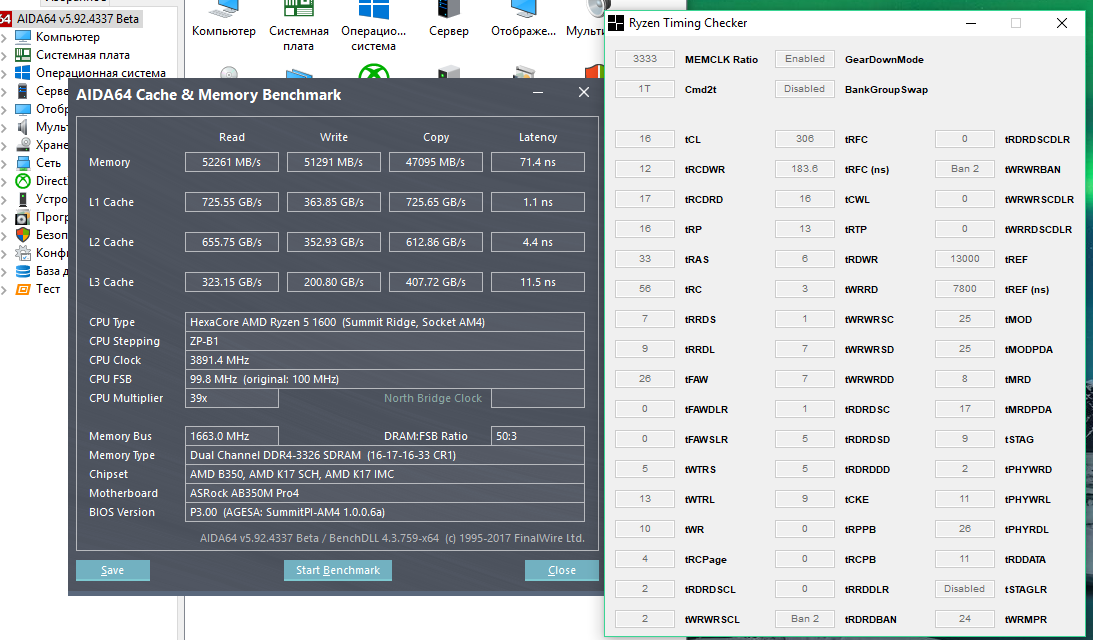The height and width of the screenshot is (640, 1093).
Task: Click the CPU Type field HexaCore AMD Ryzen 5 1600
Action: coord(385,322)
